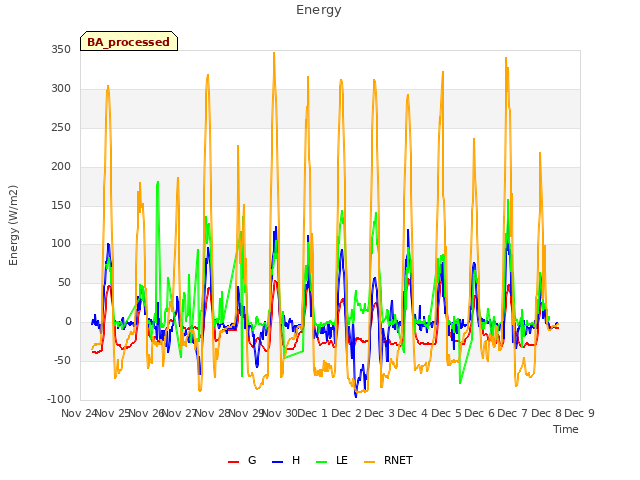Click the 200 y-axis tick value
The height and width of the screenshot is (480, 640).
coord(61,167)
